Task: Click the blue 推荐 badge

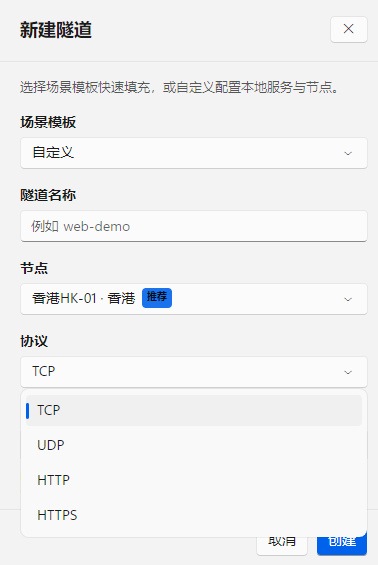Action: (x=157, y=298)
